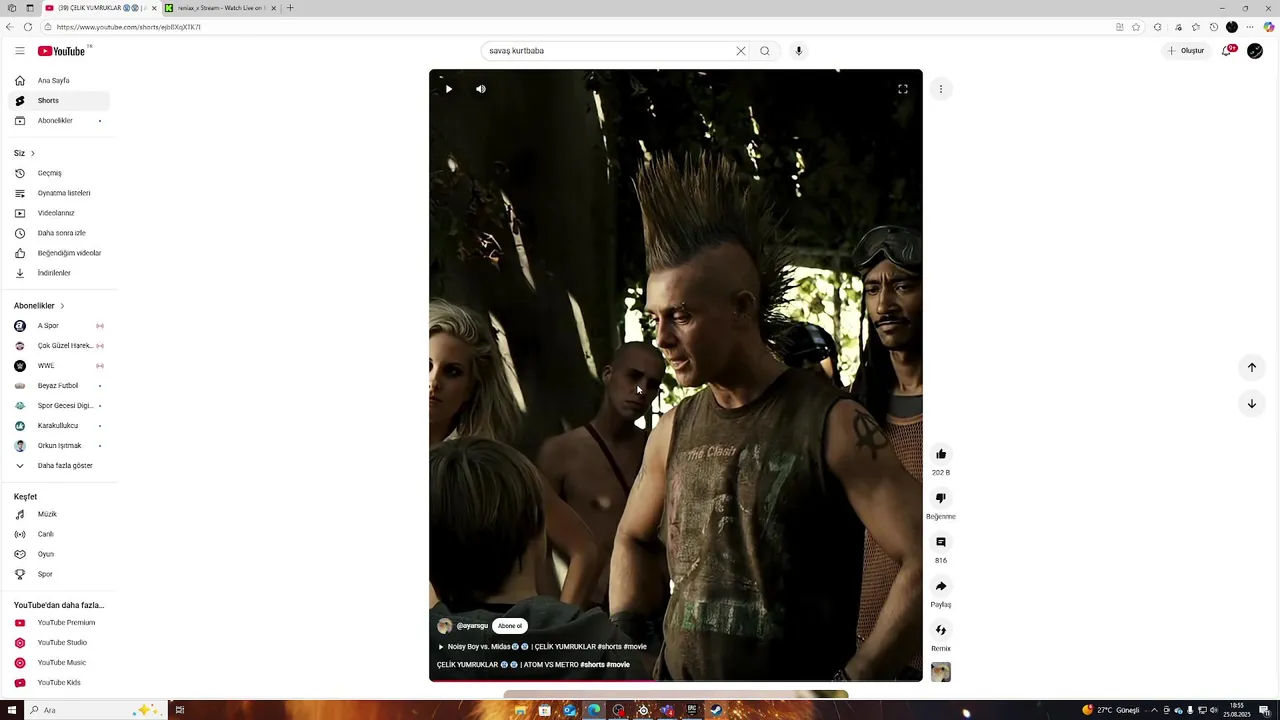Go to previous Short with up arrow
Screen dimensions: 1280x720
[x=1251, y=367]
